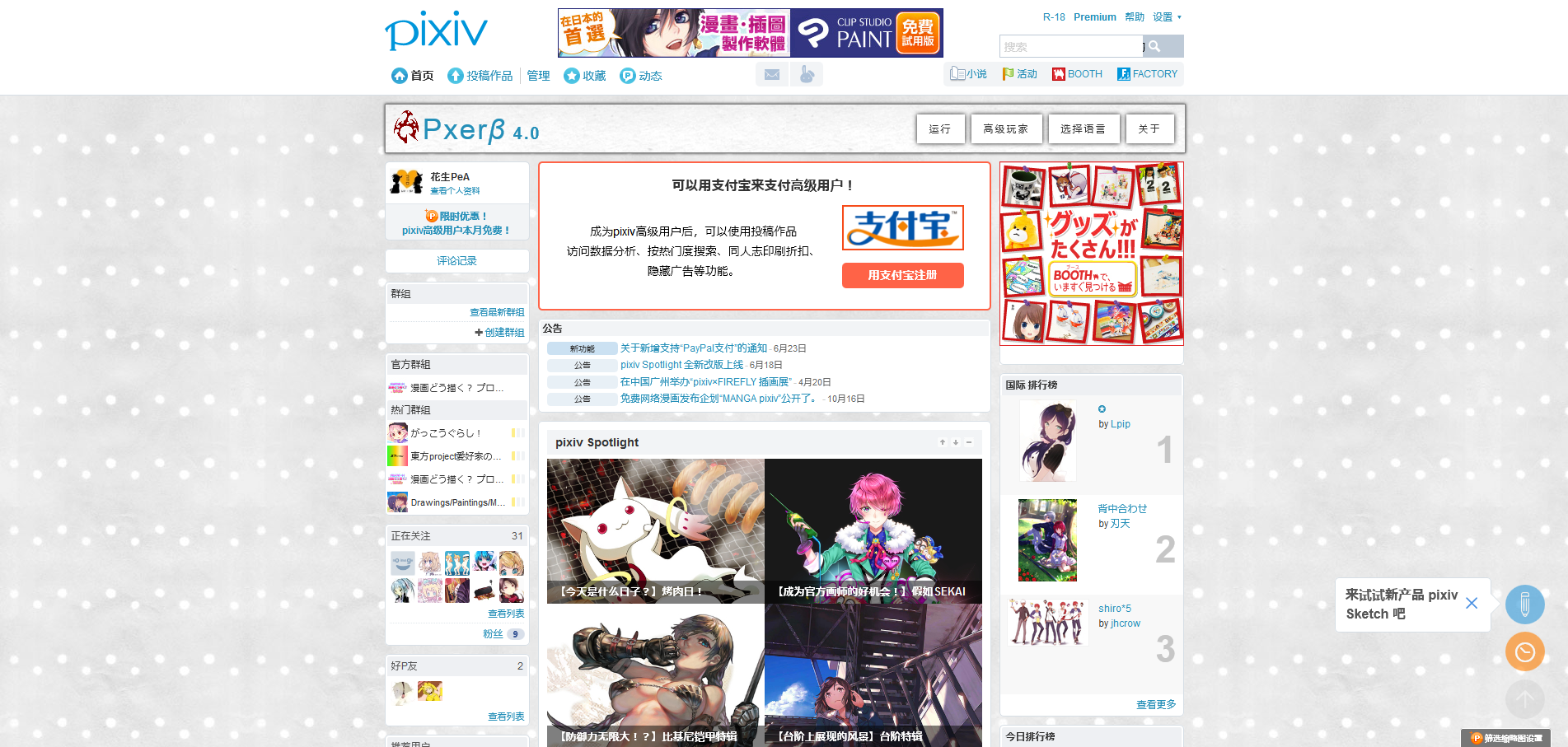Click the search magnifier button

(1155, 47)
